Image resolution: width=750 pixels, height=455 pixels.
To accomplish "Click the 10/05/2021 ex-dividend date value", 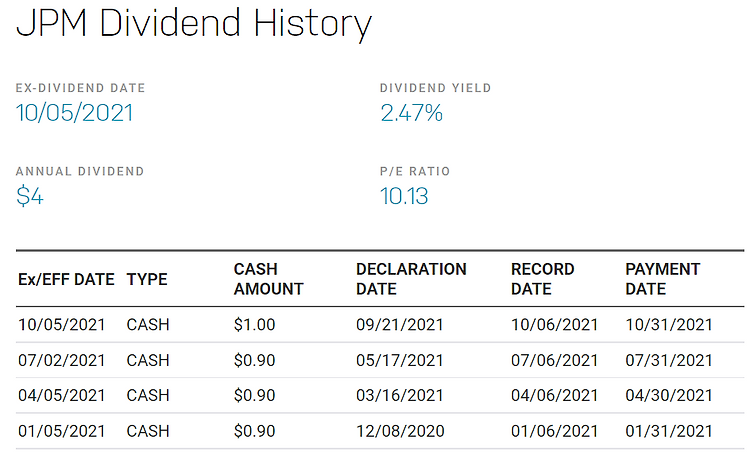I will tap(74, 113).
